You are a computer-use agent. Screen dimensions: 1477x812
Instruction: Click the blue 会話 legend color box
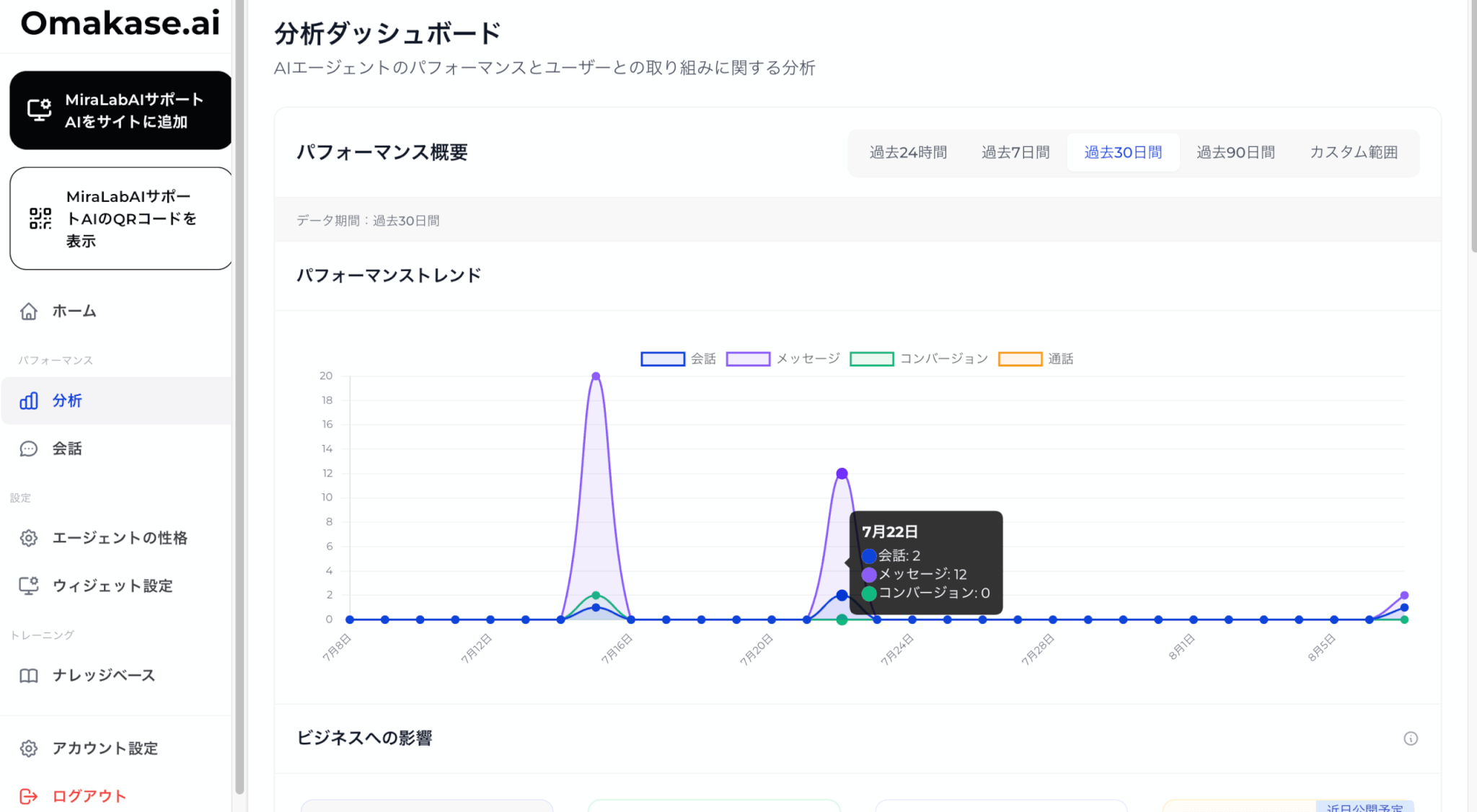coord(663,359)
